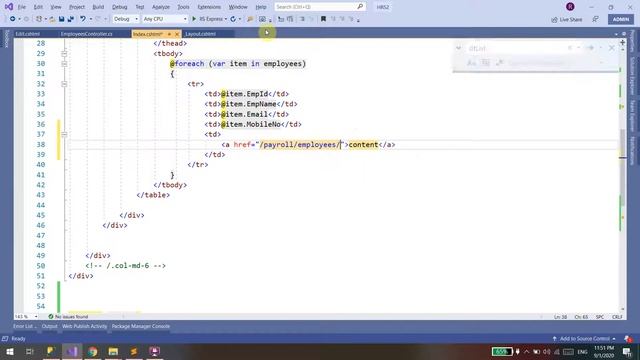Open the Debug menu
Image resolution: width=640 pixels, height=360 pixels.
coord(119,7)
